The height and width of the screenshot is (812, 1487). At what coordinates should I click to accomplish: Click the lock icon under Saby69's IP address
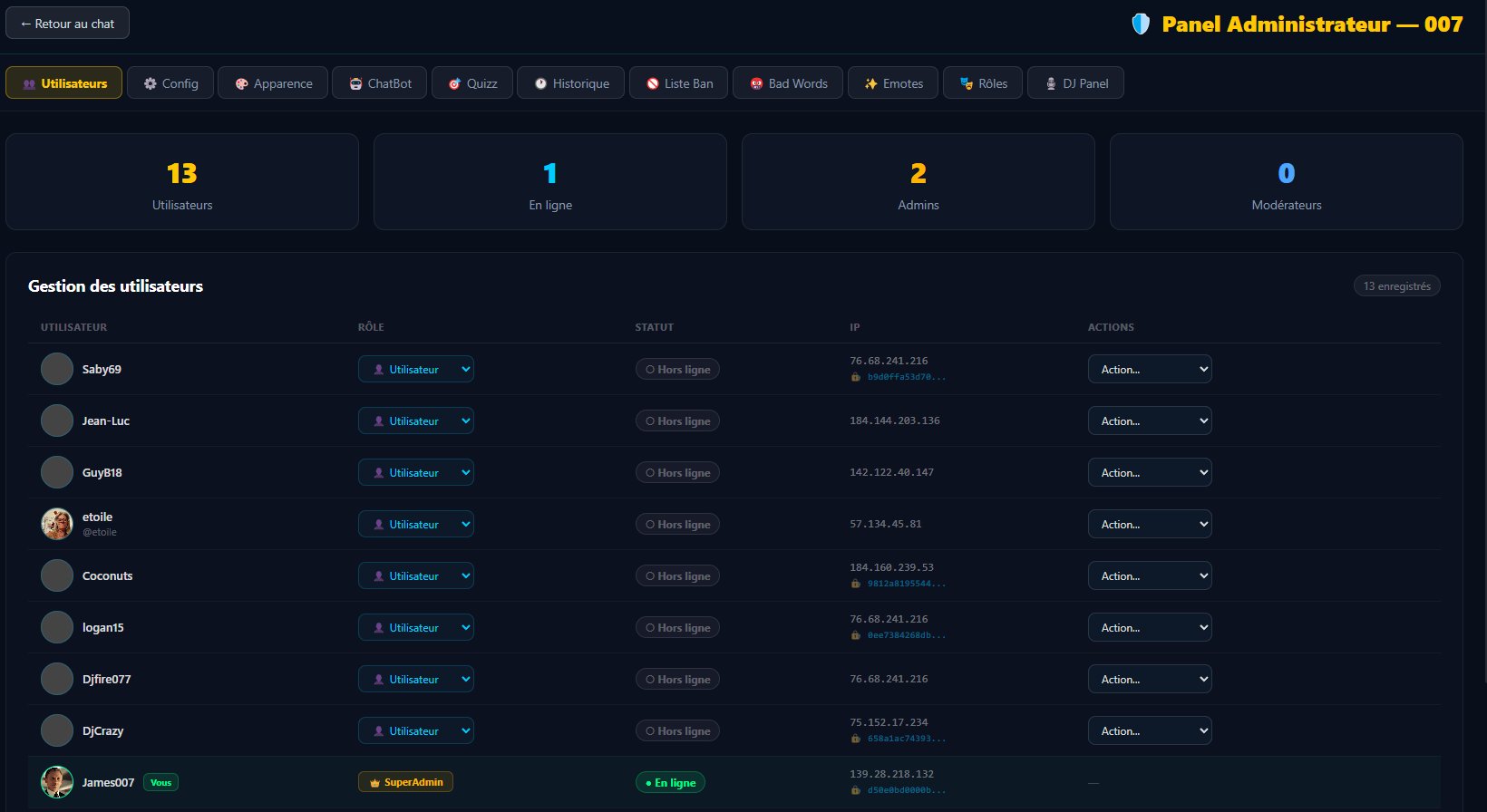click(x=855, y=377)
